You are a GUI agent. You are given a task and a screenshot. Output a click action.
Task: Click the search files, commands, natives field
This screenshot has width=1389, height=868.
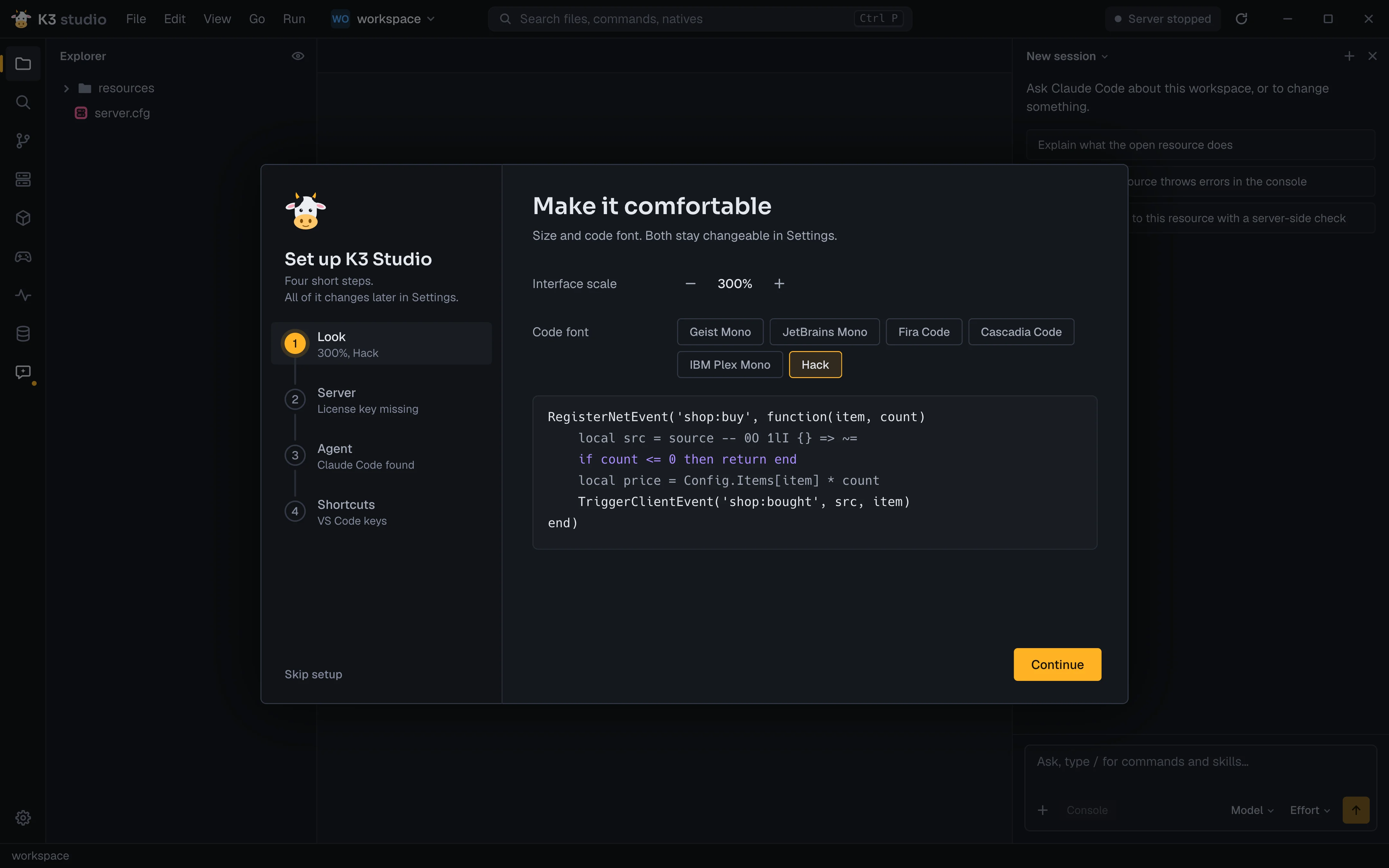700,19
